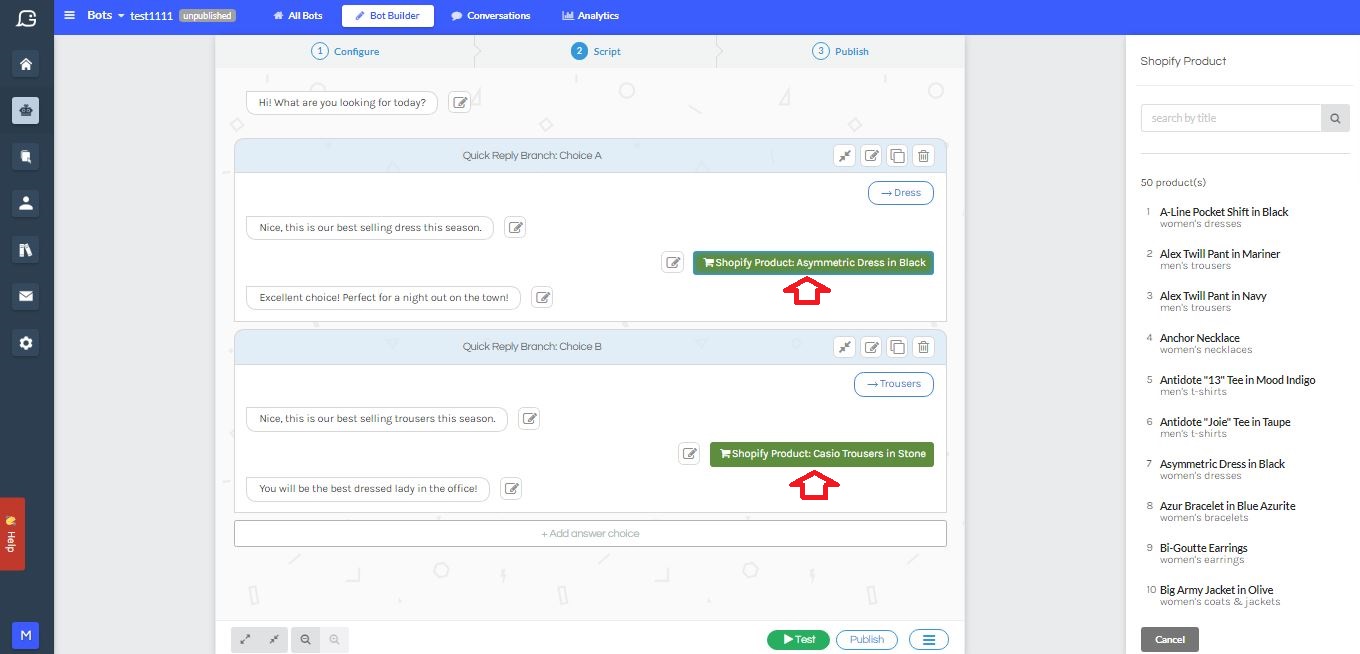This screenshot has width=1360, height=654.
Task: Click the compress arrows button at bottom
Action: click(273, 640)
